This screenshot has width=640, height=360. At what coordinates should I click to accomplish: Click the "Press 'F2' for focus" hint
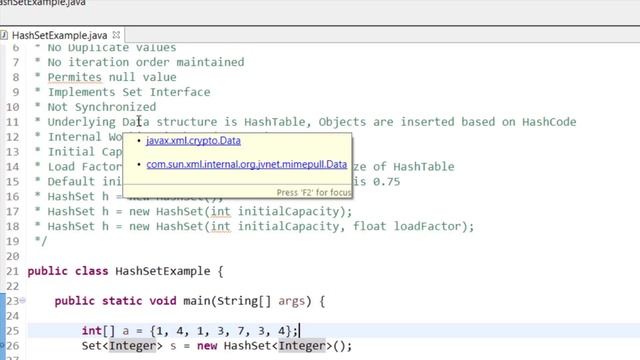click(313, 192)
